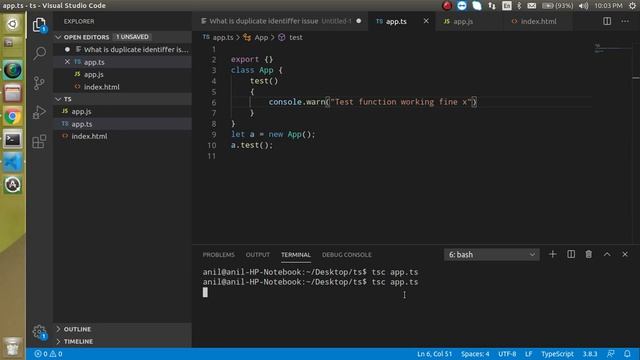Switch to the Problems panel tab
The height and width of the screenshot is (360, 640).
pyautogui.click(x=219, y=255)
